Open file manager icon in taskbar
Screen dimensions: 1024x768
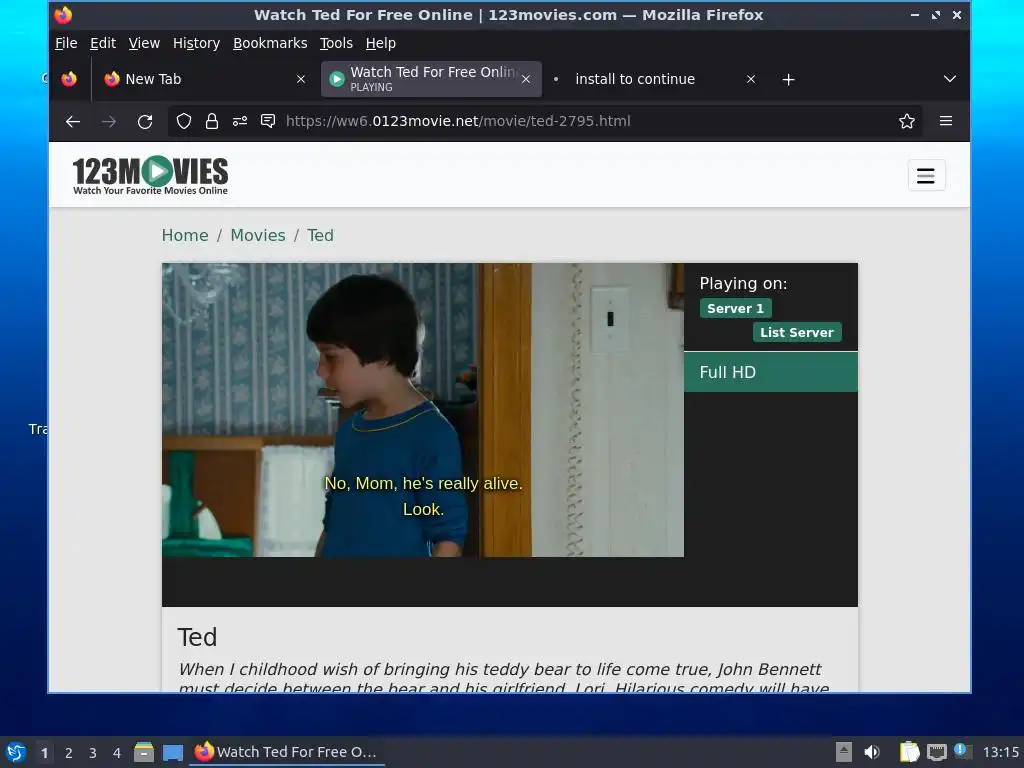click(144, 752)
